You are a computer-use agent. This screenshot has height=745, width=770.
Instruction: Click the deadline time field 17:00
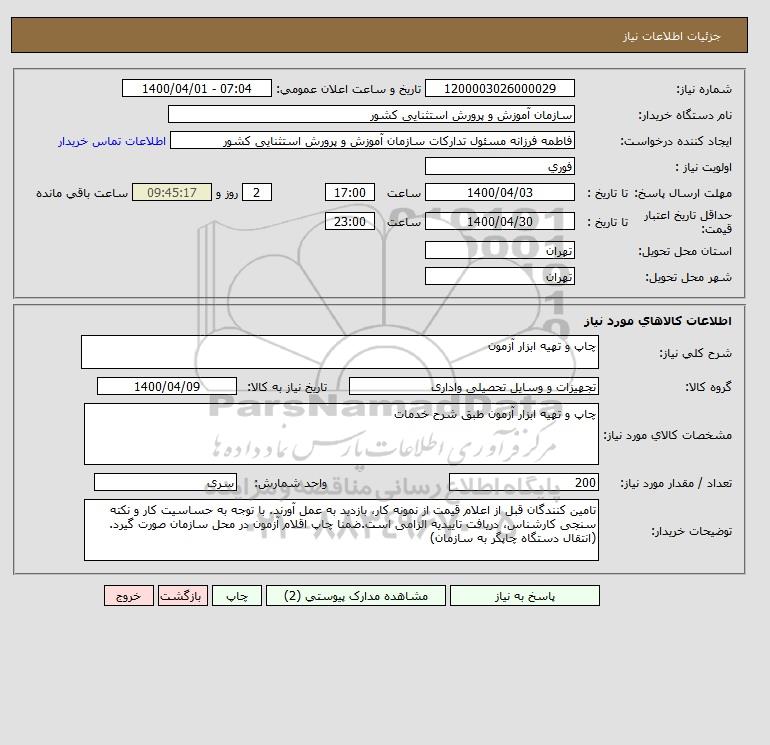coord(350,193)
